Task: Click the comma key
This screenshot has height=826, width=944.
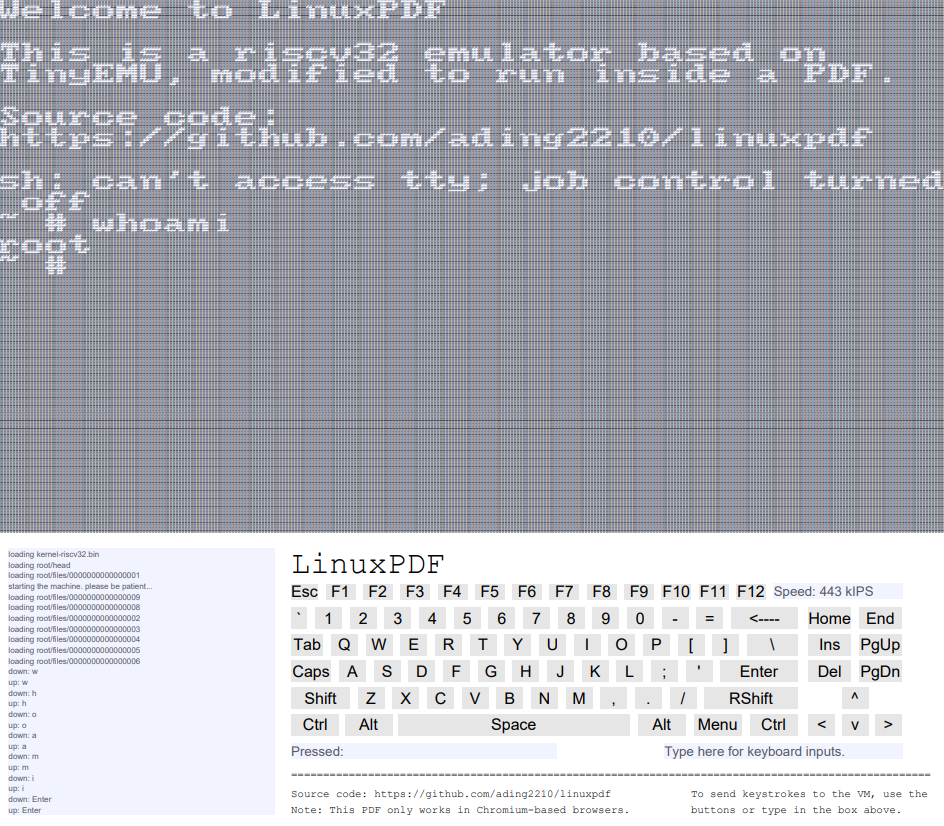Action: (x=613, y=698)
